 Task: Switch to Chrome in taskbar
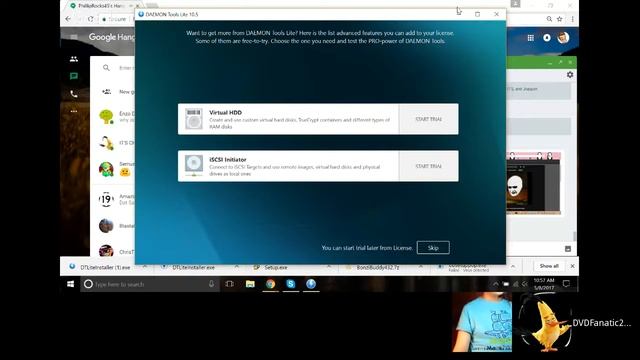[270, 284]
